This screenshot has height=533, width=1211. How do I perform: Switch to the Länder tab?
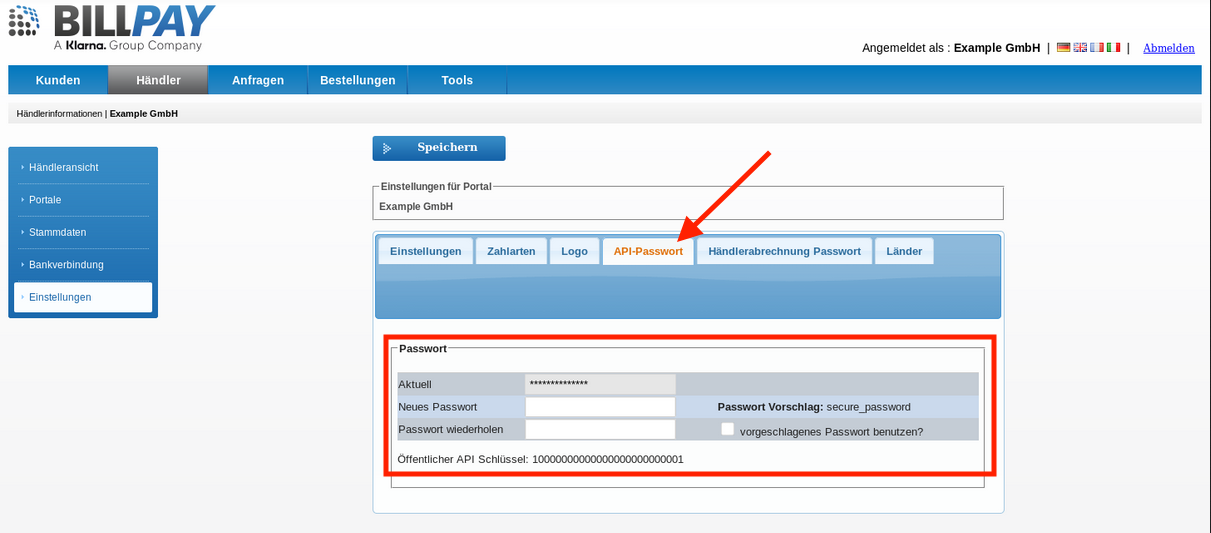coord(904,251)
